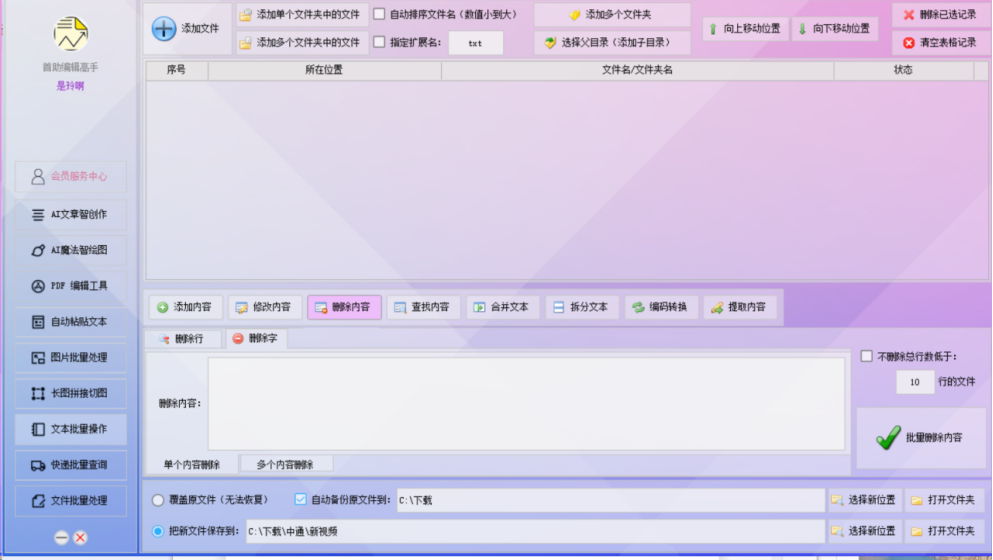This screenshot has height=560, width=993.
Task: Toggle 自动备份原文件到 checkbox
Action: tap(300, 499)
